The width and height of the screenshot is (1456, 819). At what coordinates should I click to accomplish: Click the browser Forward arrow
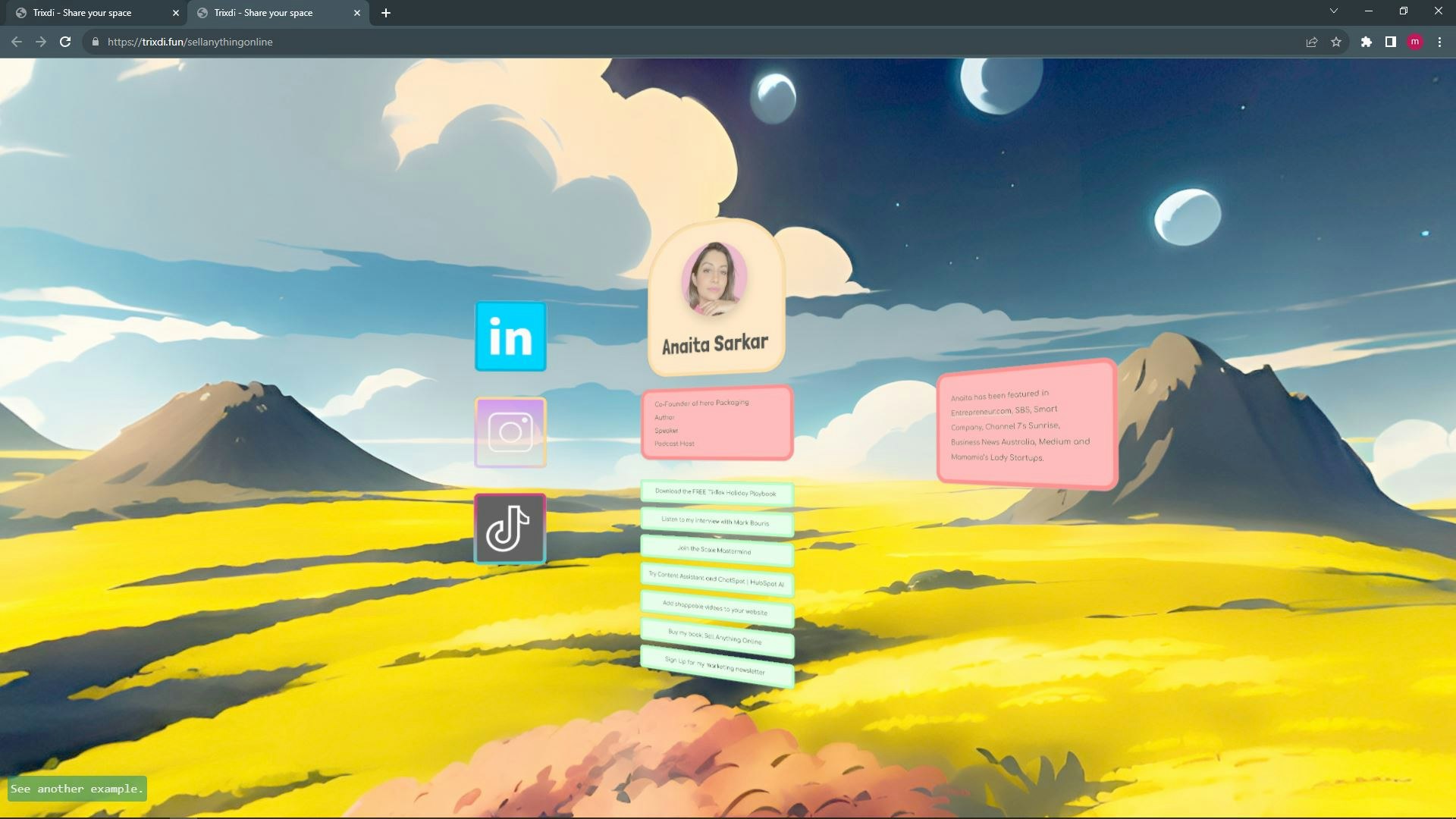41,42
